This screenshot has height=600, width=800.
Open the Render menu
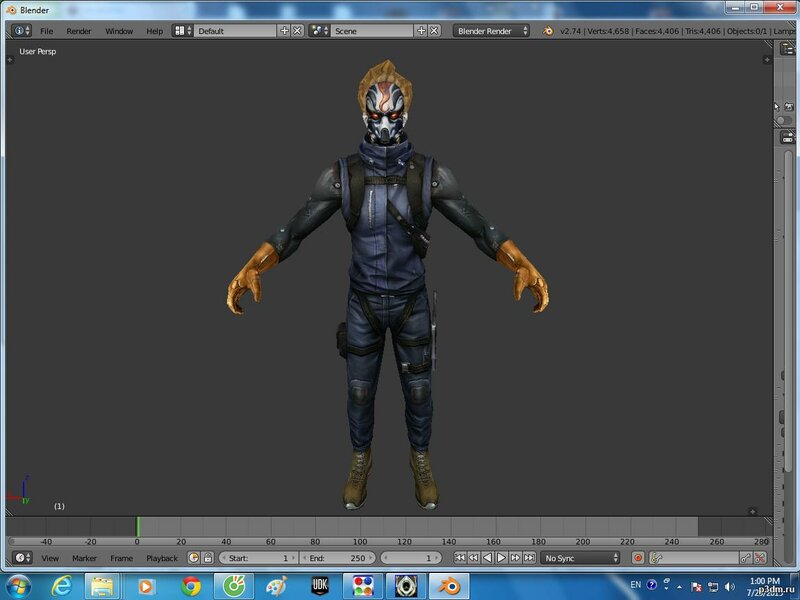click(79, 31)
